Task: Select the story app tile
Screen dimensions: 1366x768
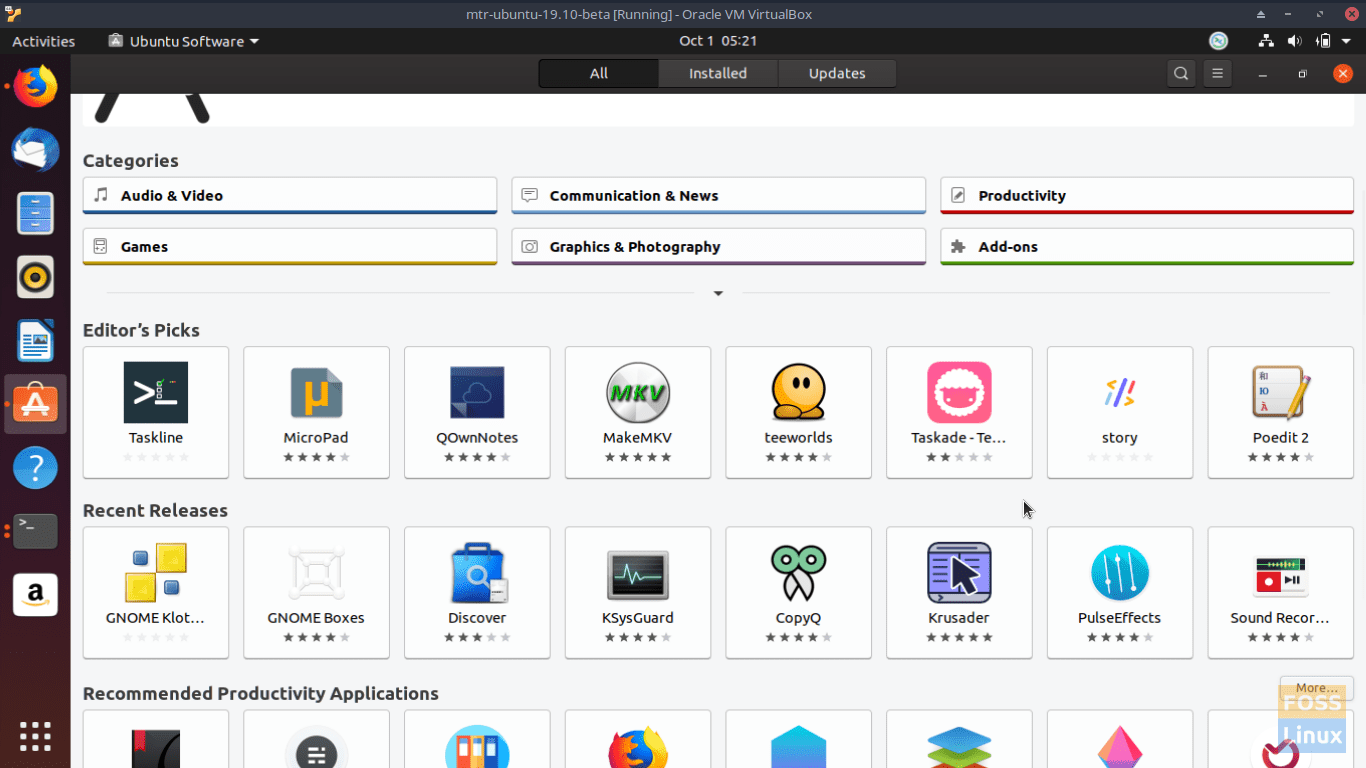Action: coord(1120,412)
